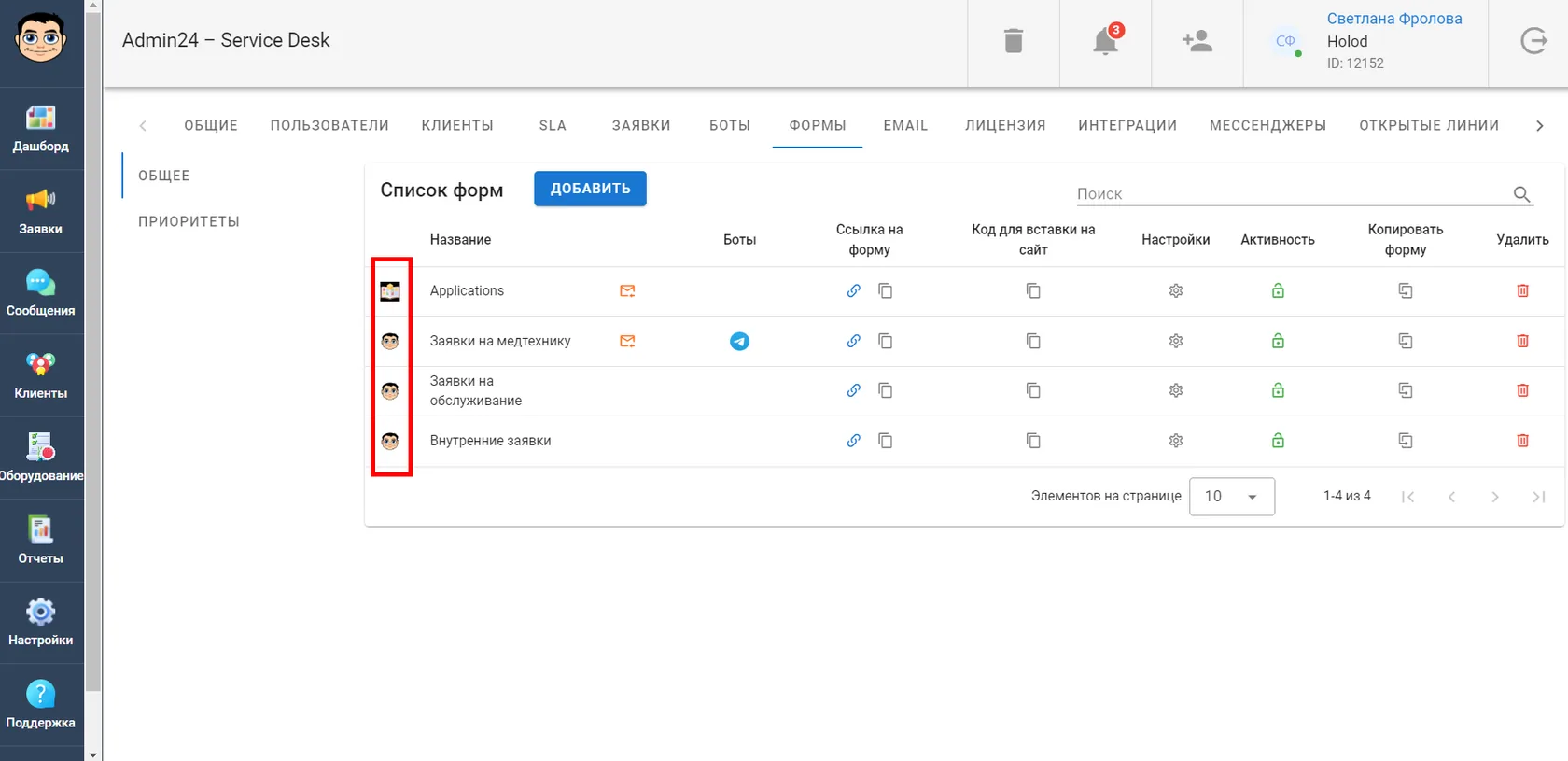The height and width of the screenshot is (761, 1568).
Task: Open the Дашборд sidebar section
Action: pyautogui.click(x=41, y=129)
